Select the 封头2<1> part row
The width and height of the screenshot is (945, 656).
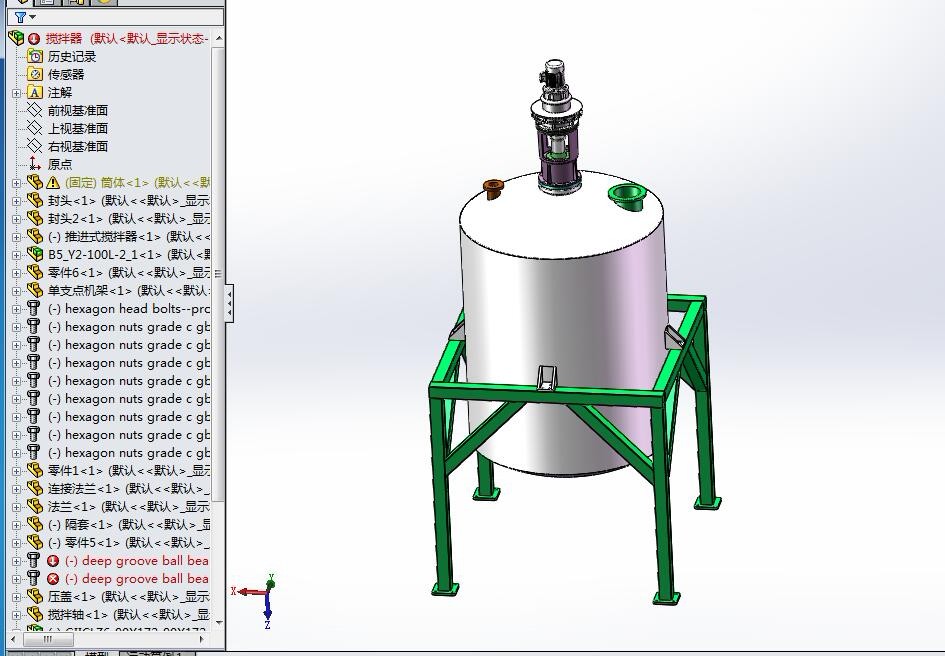(x=119, y=218)
